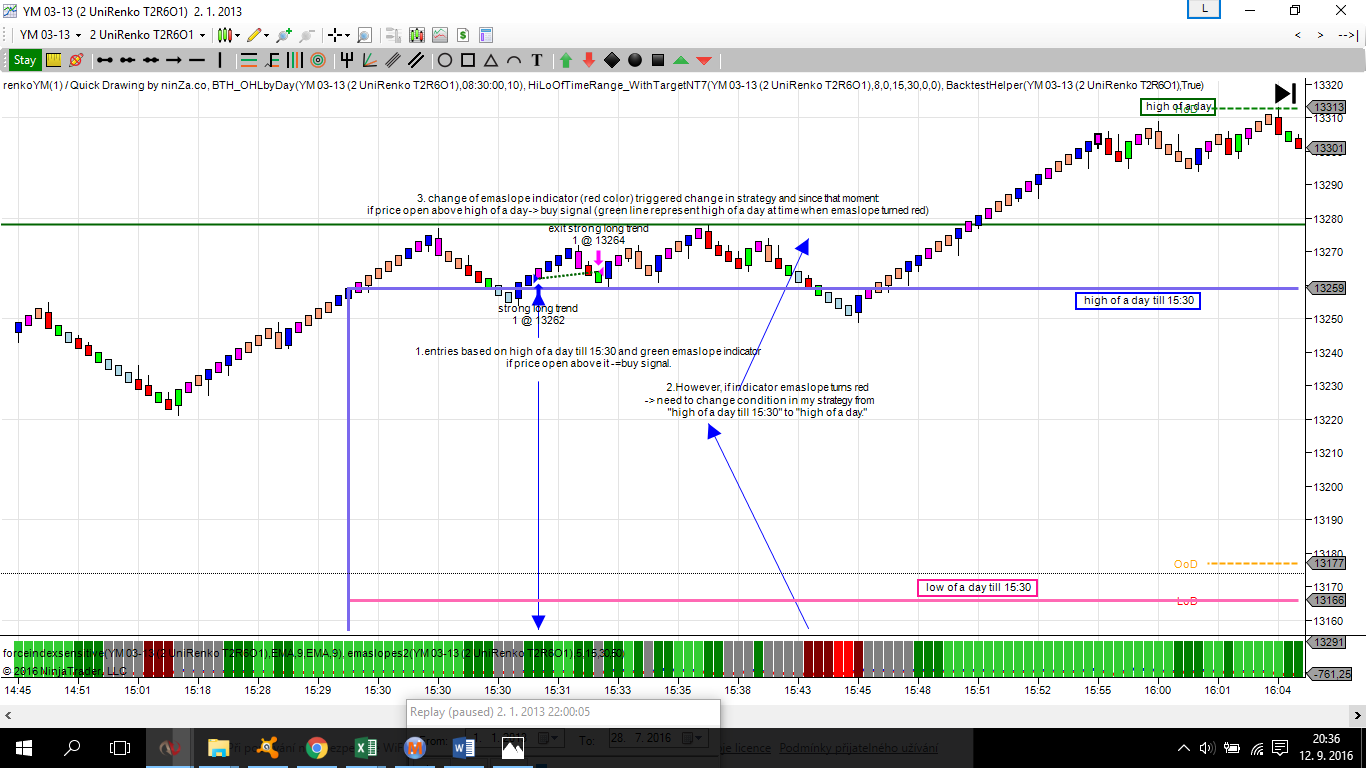This screenshot has width=1366, height=768.
Task: Select the green triangle up marker
Action: point(681,60)
